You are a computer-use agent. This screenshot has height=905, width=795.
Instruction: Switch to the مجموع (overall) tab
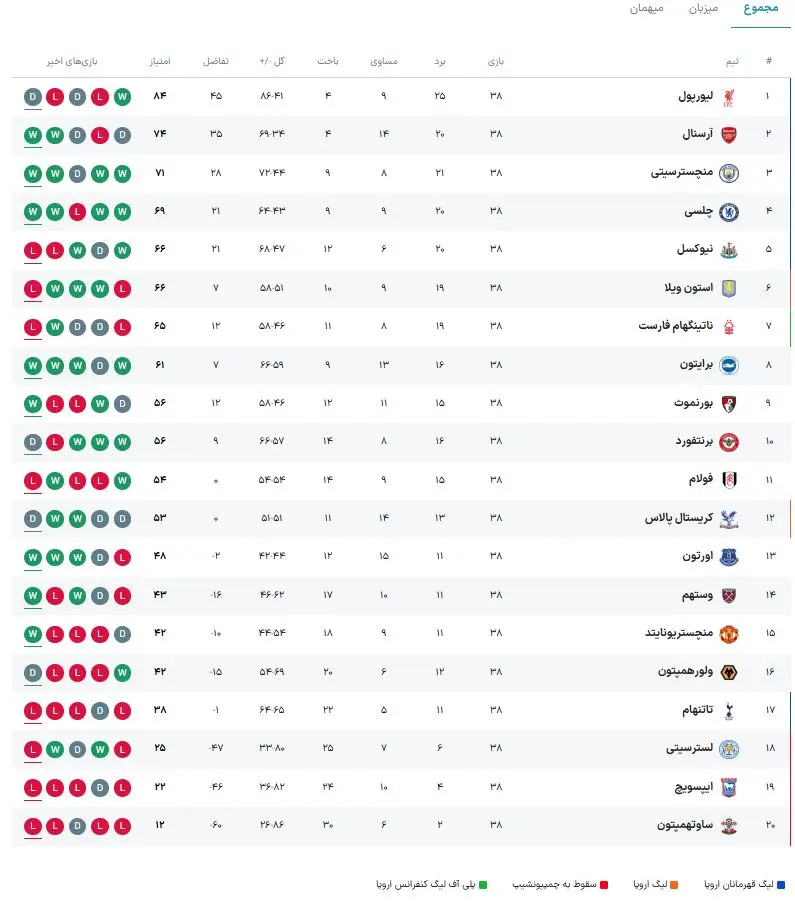[760, 8]
